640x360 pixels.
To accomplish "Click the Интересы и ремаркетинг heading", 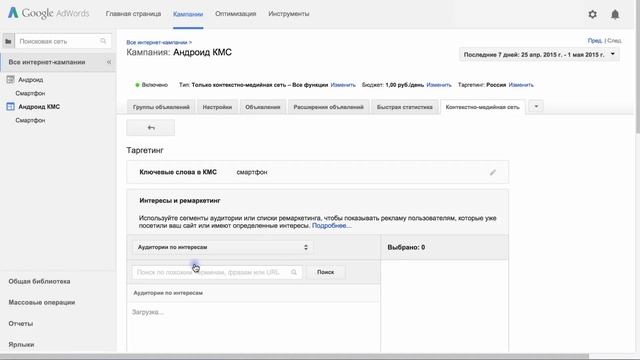I will tap(180, 200).
